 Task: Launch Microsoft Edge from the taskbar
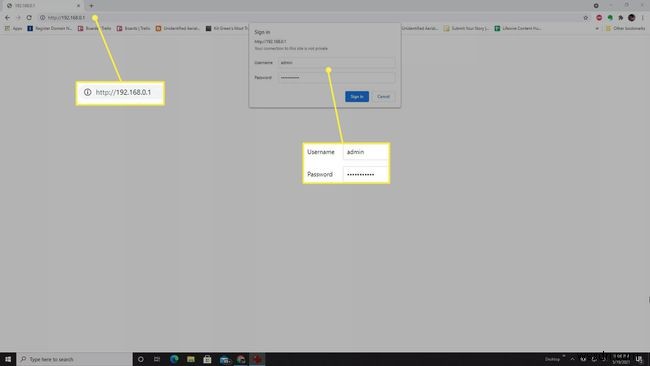tap(174, 359)
